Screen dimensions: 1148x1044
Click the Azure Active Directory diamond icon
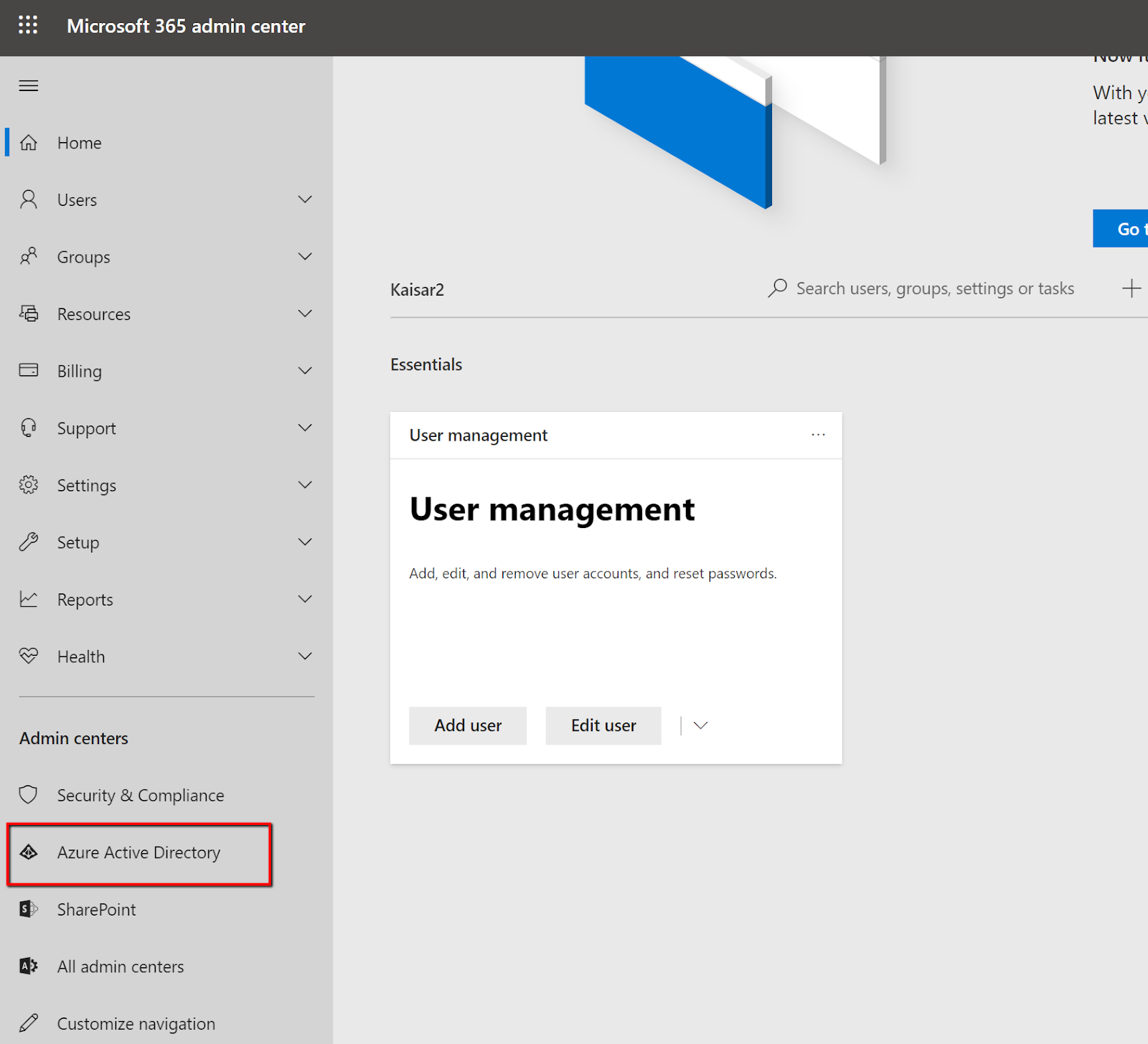point(29,852)
